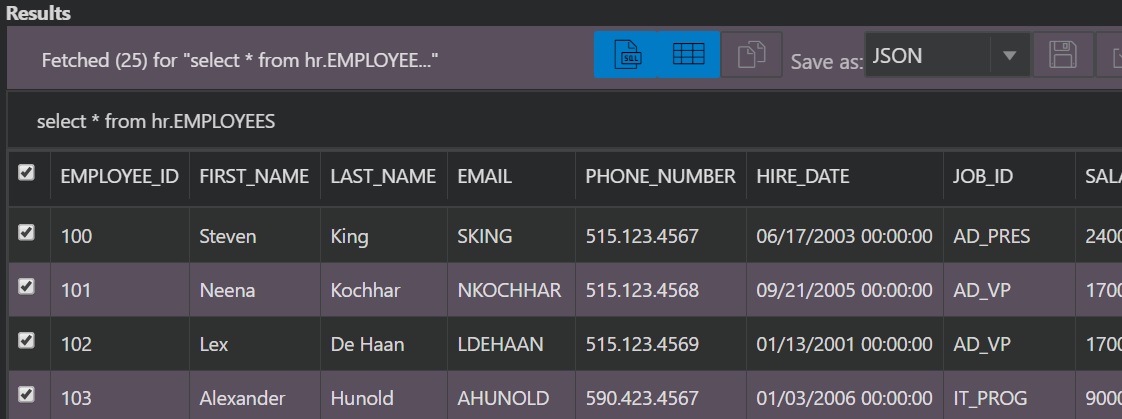Screen dimensions: 1122x419
Task: Uncheck the checkbox for employee 100 row
Action: click(26, 232)
